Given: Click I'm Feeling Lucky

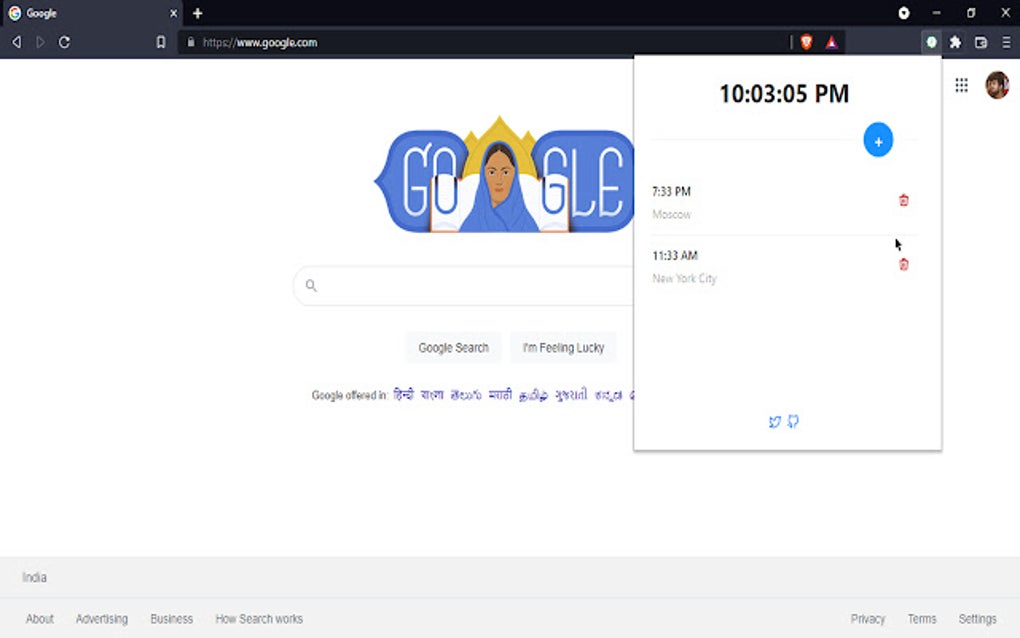Looking at the screenshot, I should click(x=563, y=347).
